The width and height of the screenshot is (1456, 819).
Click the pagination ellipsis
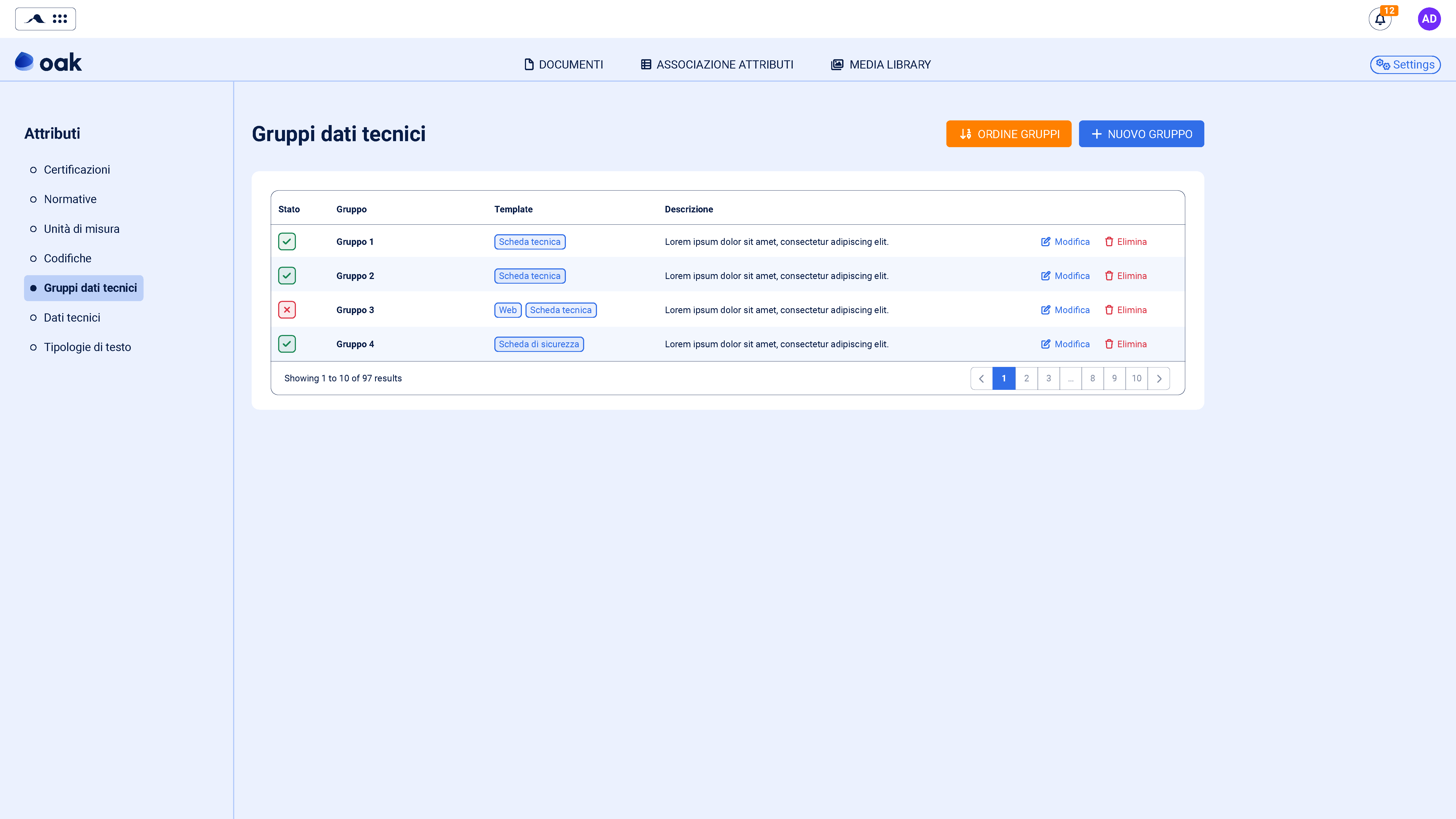pos(1071,379)
